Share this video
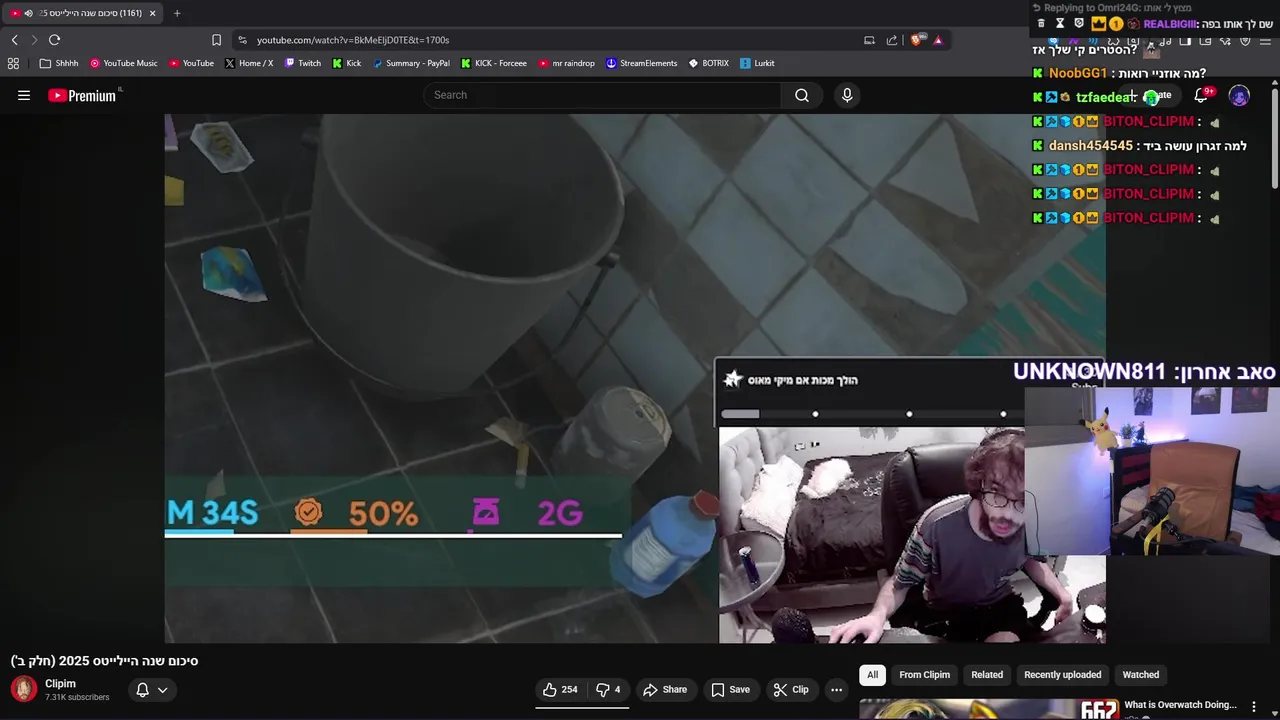The height and width of the screenshot is (720, 1280). [x=665, y=689]
